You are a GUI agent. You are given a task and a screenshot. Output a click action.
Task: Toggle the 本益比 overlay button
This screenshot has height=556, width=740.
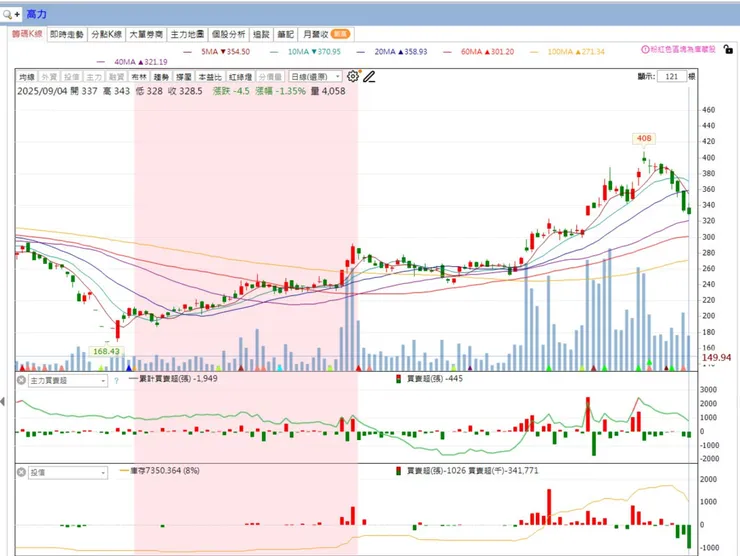(x=210, y=77)
